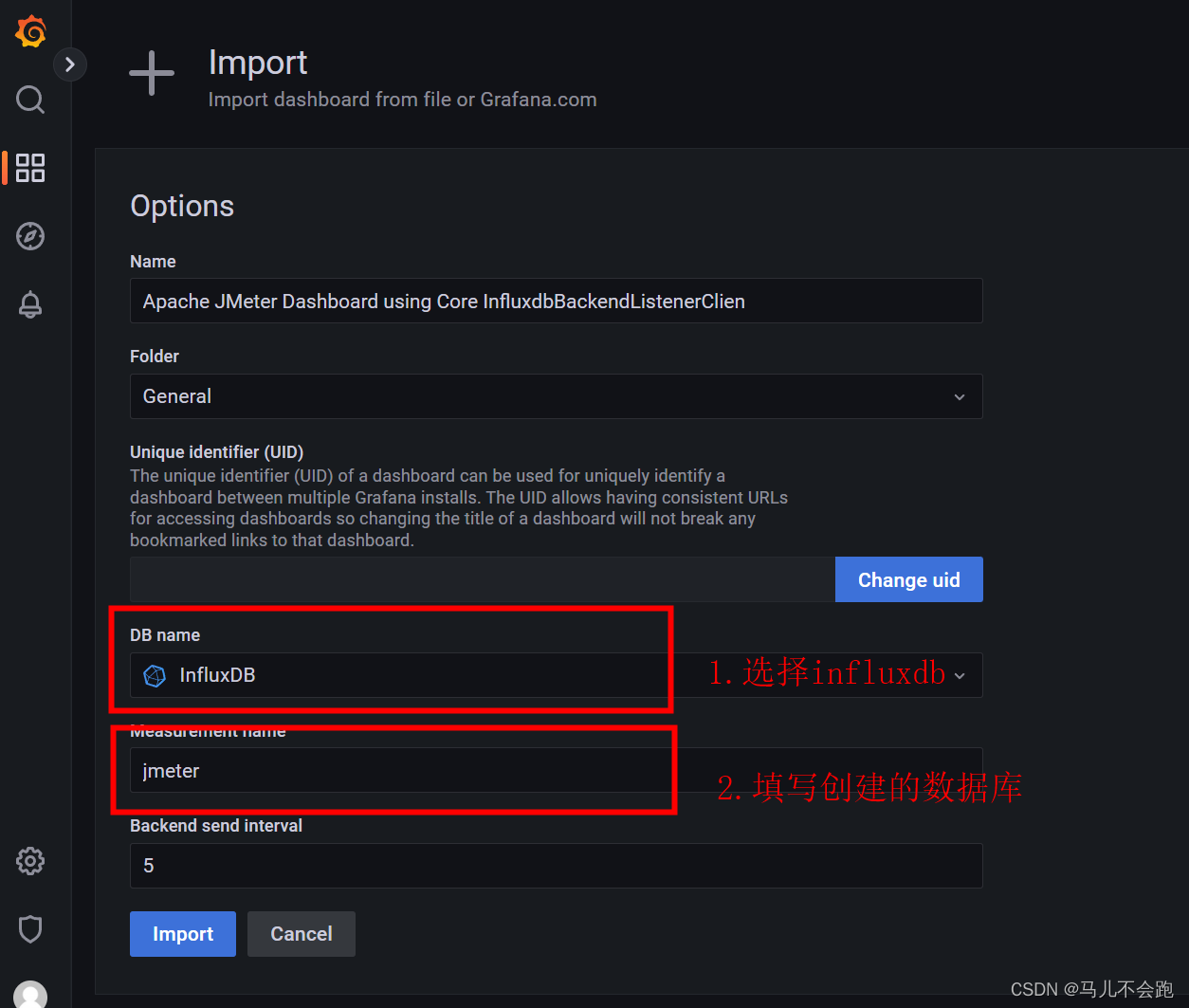
Task: Click the Options section heading
Action: [x=182, y=206]
